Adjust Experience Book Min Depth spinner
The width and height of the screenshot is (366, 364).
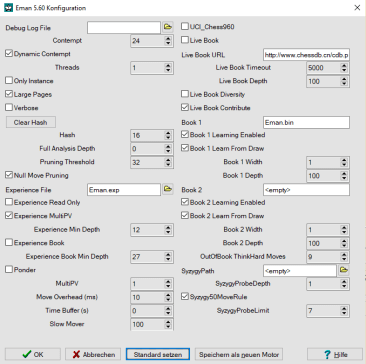(168, 257)
